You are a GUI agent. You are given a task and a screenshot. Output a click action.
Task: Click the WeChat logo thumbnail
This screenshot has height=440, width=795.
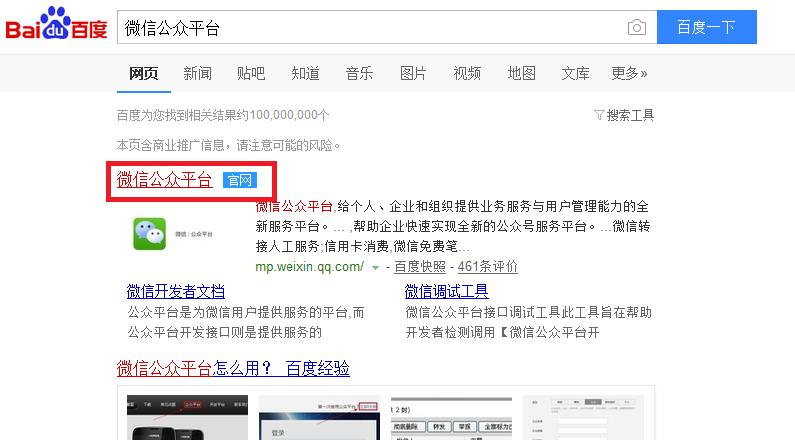150,234
